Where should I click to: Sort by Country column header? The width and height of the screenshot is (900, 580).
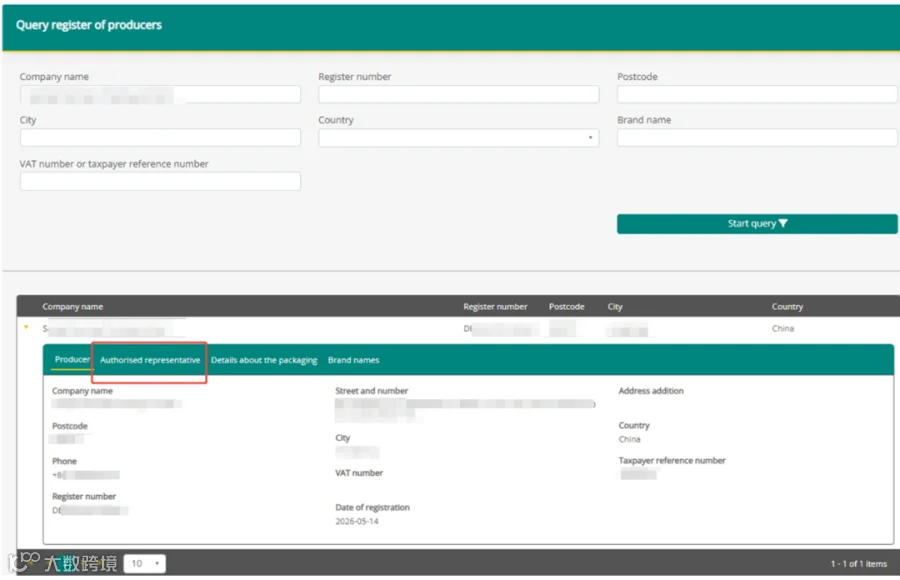(x=787, y=307)
